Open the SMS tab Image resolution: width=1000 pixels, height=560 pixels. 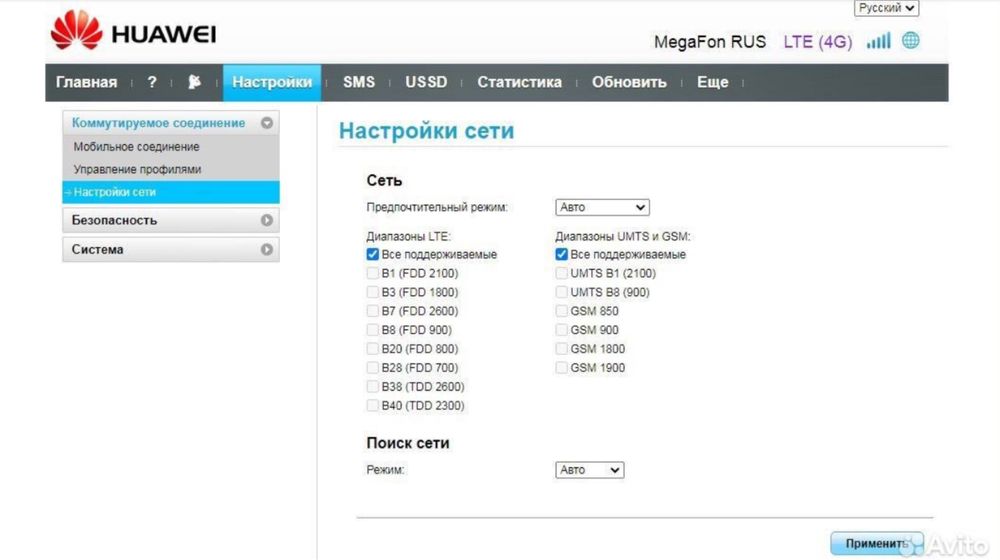click(x=359, y=82)
